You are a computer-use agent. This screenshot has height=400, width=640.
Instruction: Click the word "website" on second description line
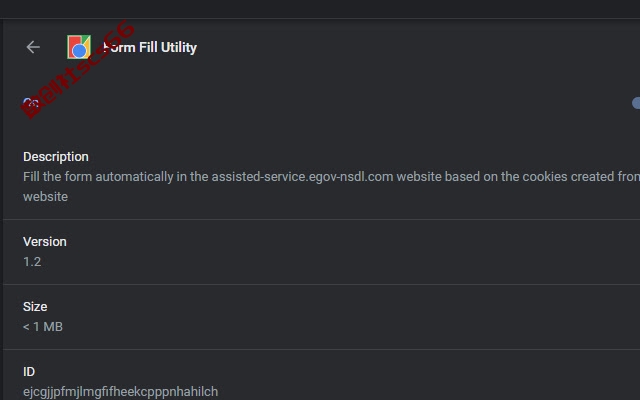click(45, 197)
